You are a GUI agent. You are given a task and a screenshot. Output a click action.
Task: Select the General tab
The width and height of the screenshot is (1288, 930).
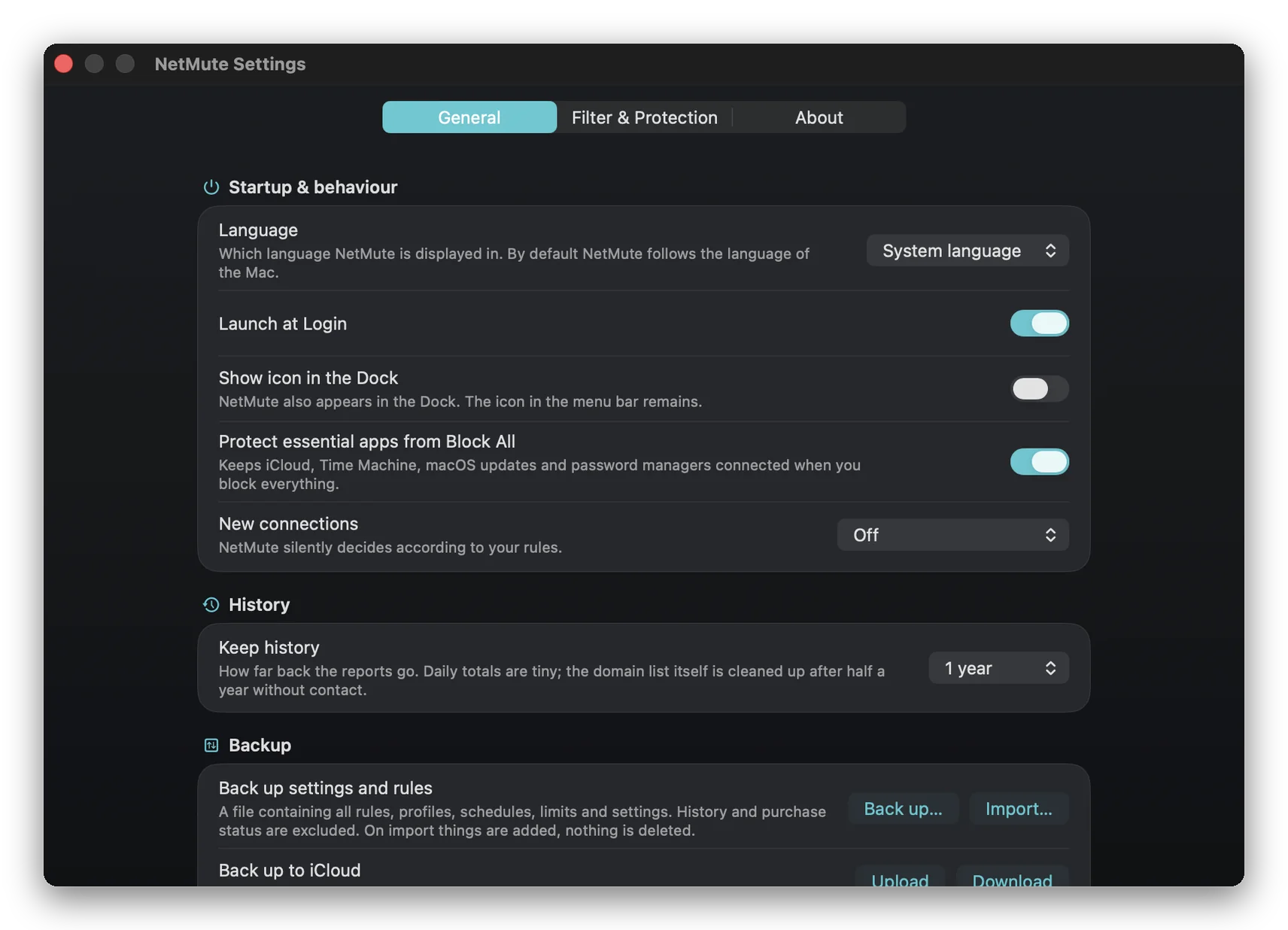[x=469, y=117]
